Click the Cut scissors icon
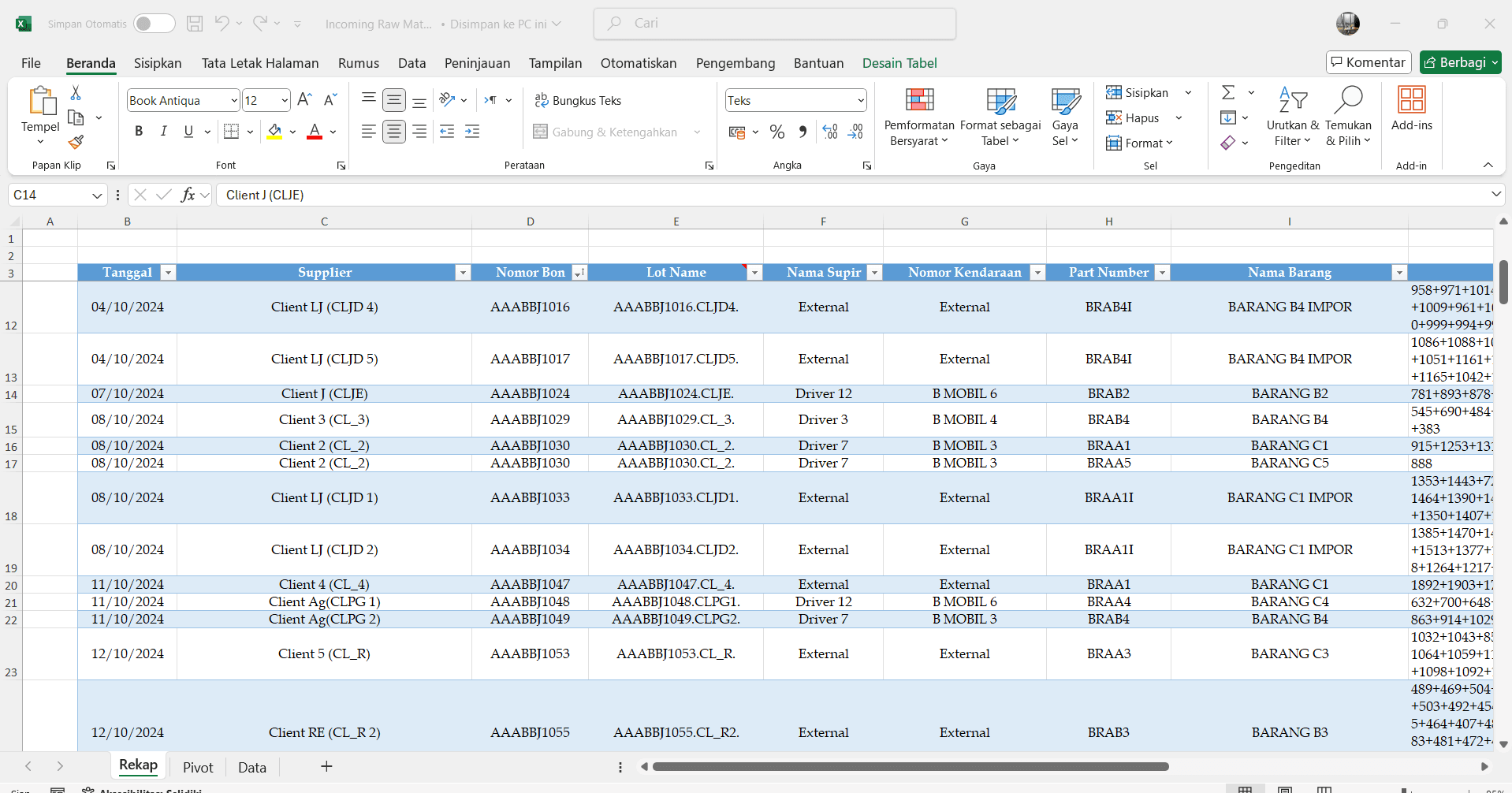 (76, 93)
